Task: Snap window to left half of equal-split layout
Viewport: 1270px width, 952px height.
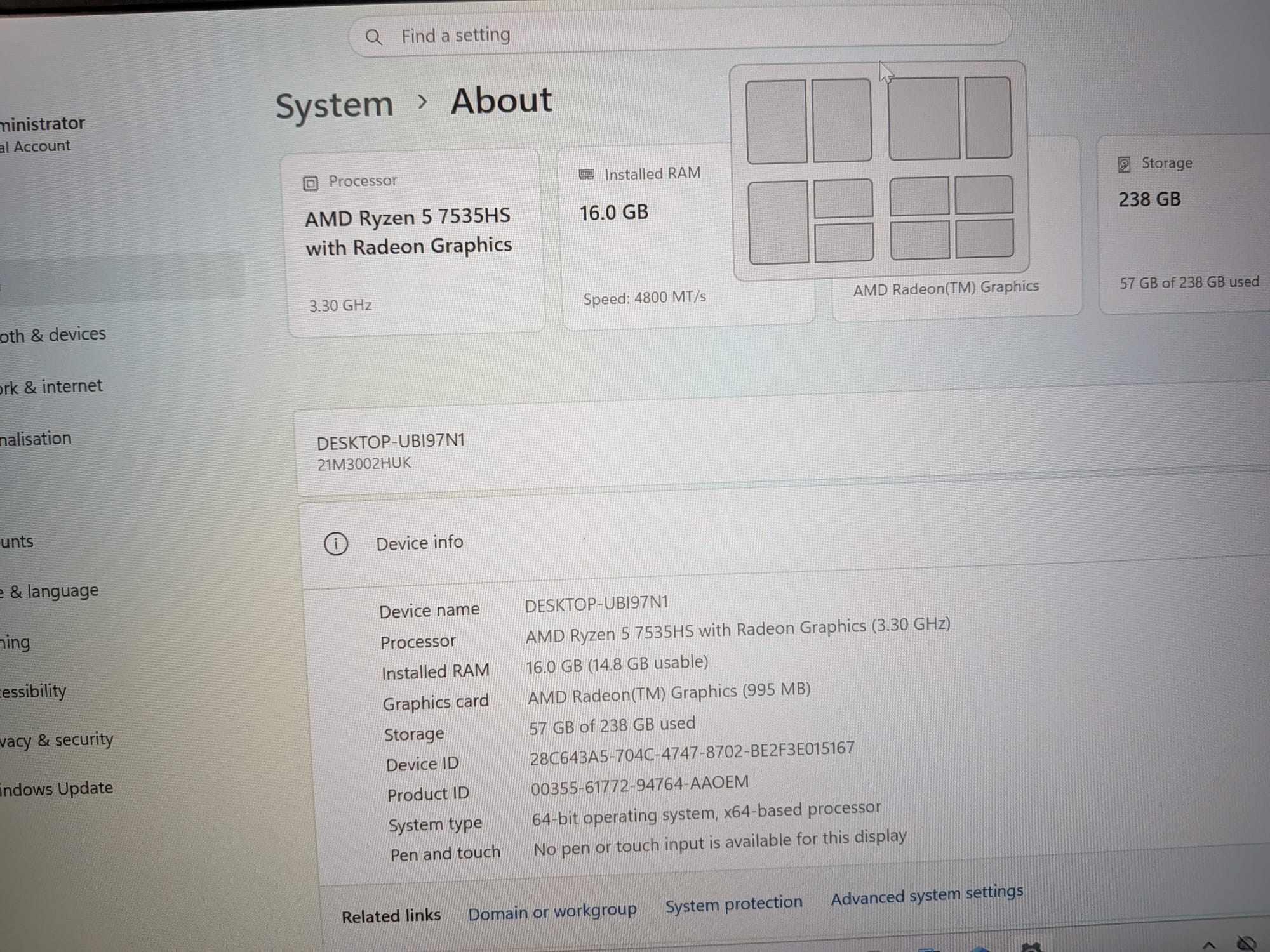Action: (x=777, y=122)
